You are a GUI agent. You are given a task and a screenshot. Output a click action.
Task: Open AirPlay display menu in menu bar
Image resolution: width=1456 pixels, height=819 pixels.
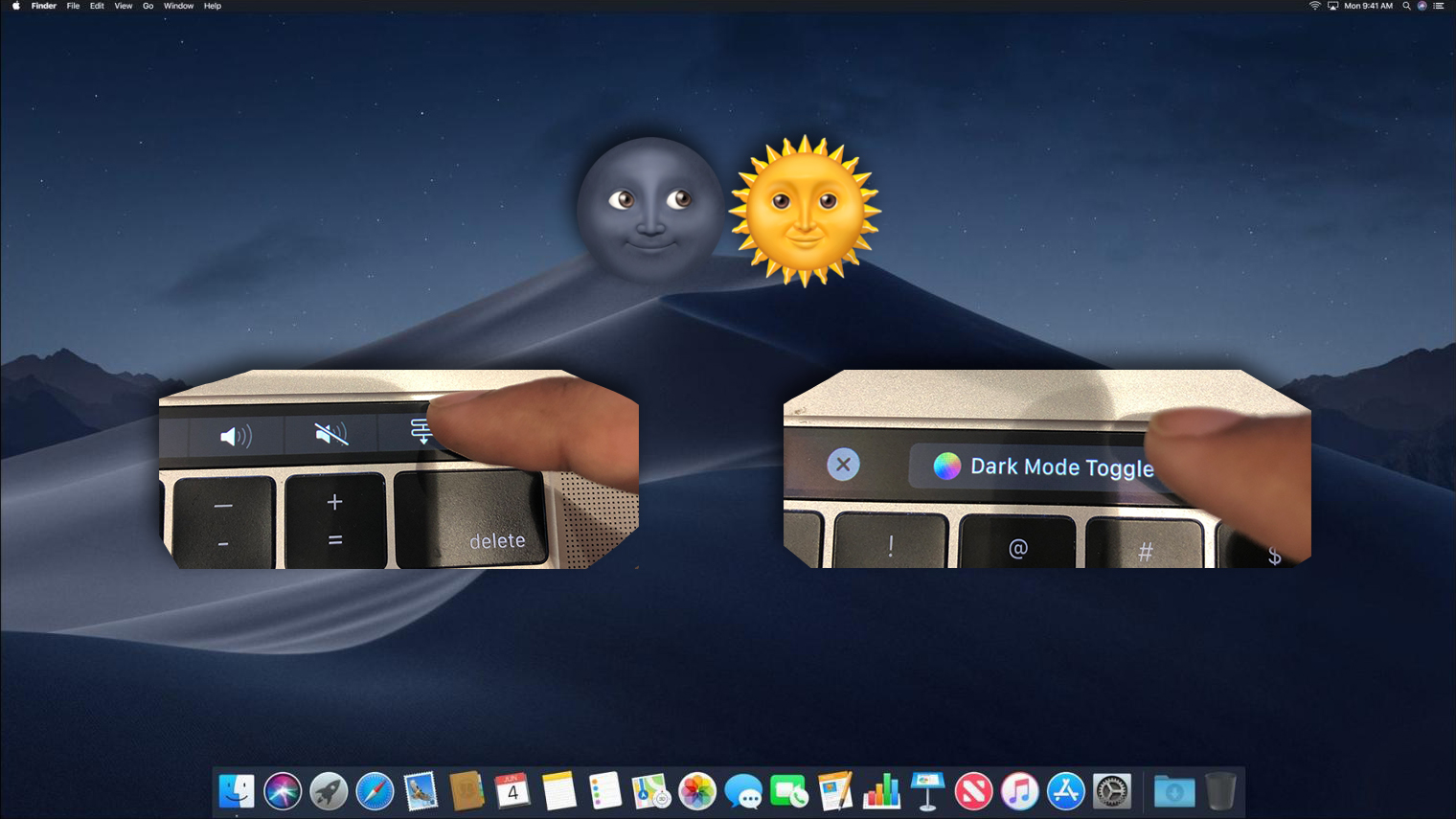pos(1332,6)
